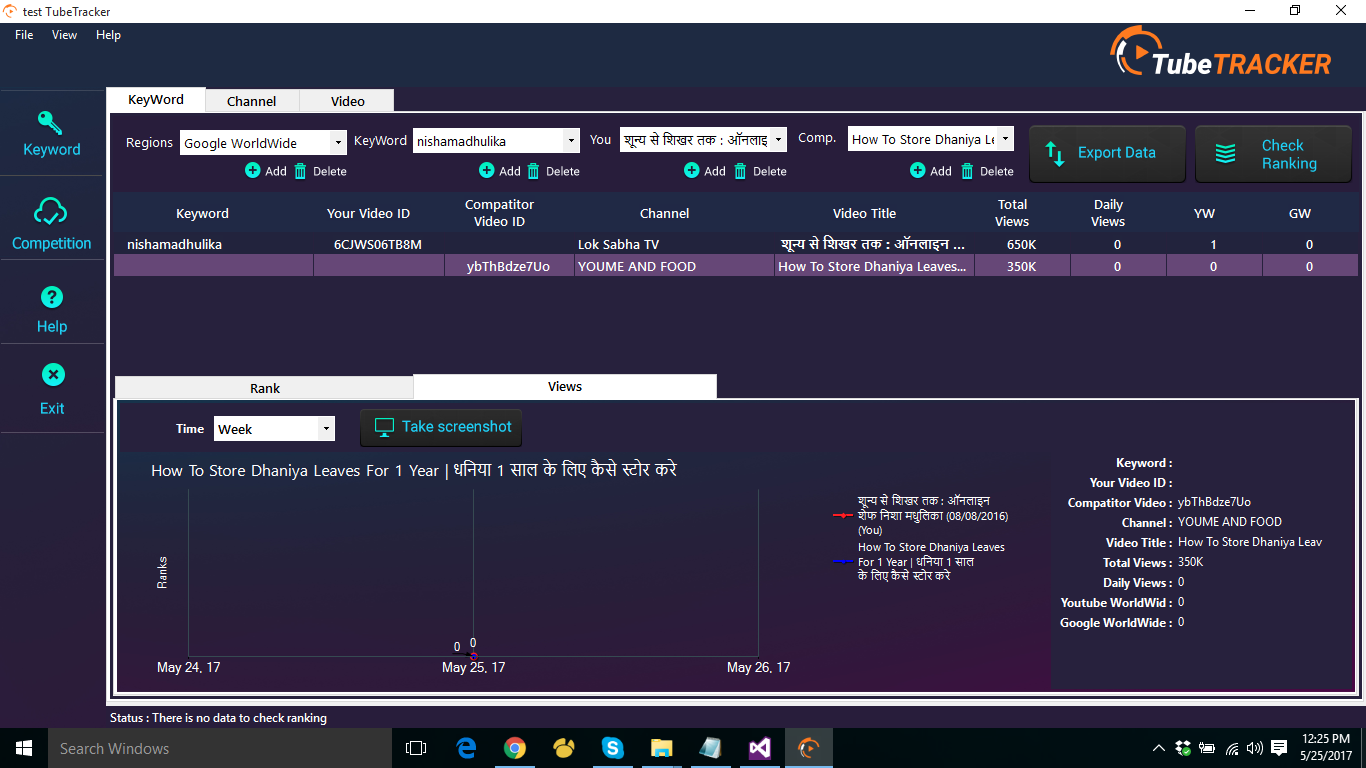1366x768 pixels.
Task: Open the Help menu in menu bar
Action: click(x=108, y=35)
